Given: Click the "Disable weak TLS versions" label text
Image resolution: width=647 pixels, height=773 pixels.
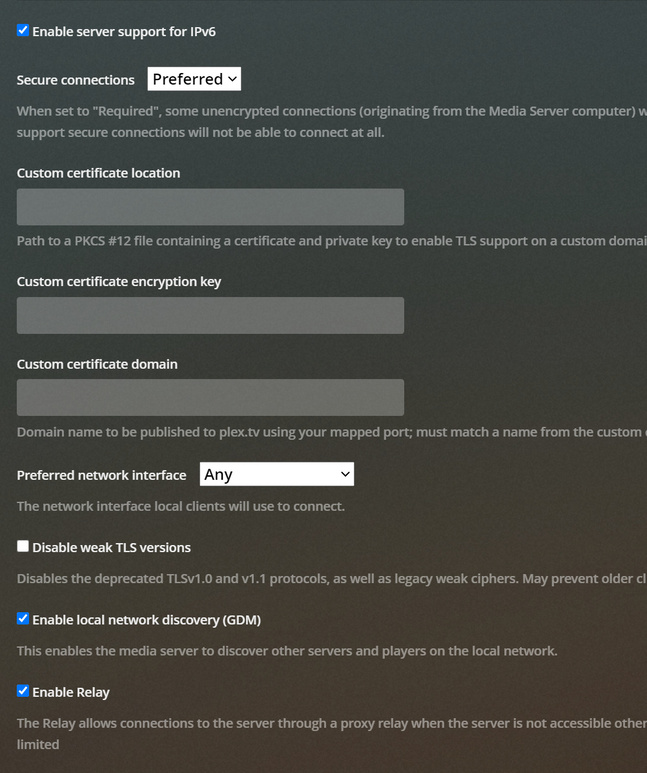Looking at the screenshot, I should 111,548.
